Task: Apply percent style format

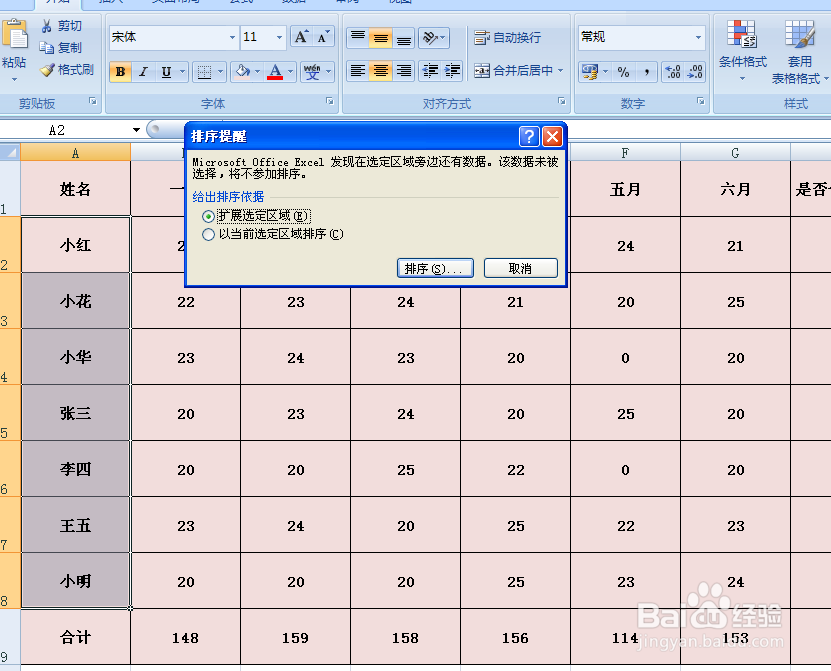Action: pos(624,72)
